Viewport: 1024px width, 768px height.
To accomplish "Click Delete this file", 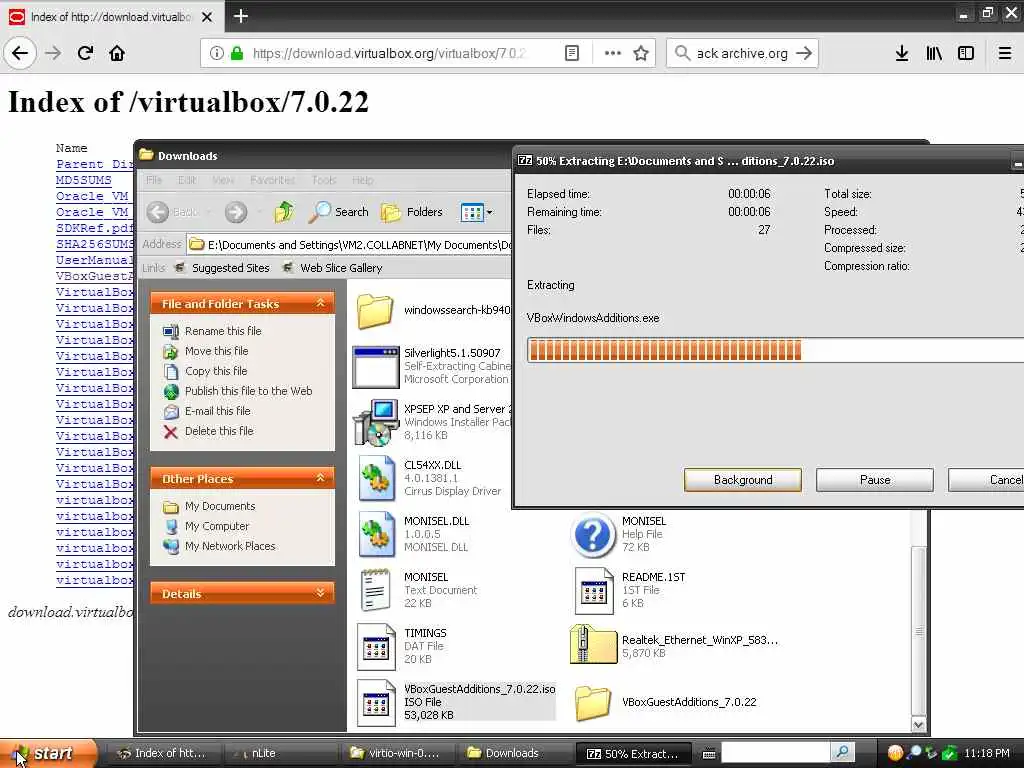I will click(219, 431).
